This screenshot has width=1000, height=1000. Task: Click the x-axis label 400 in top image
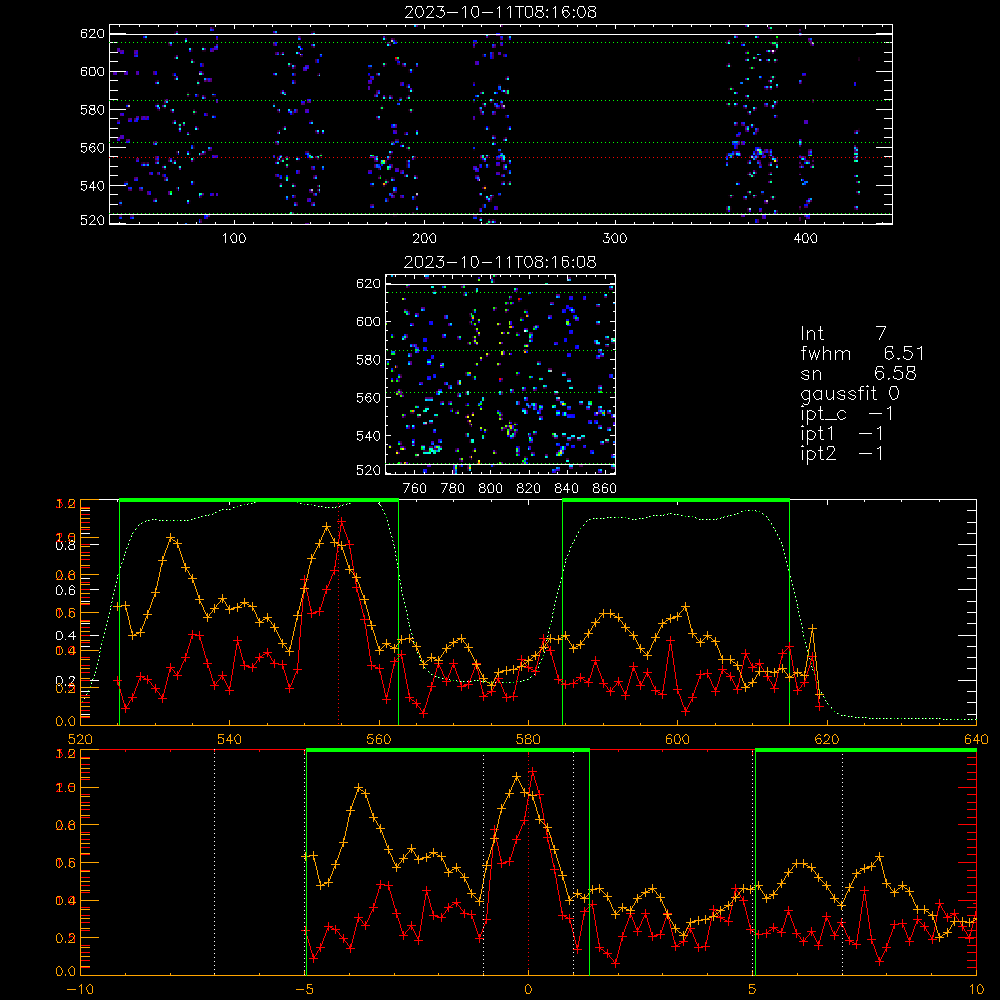805,239
